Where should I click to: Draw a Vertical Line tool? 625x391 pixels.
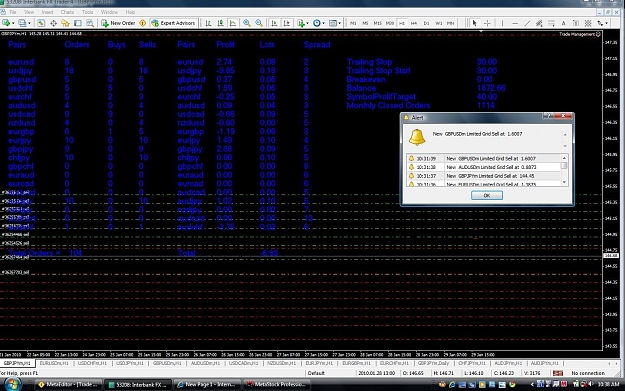[502, 23]
